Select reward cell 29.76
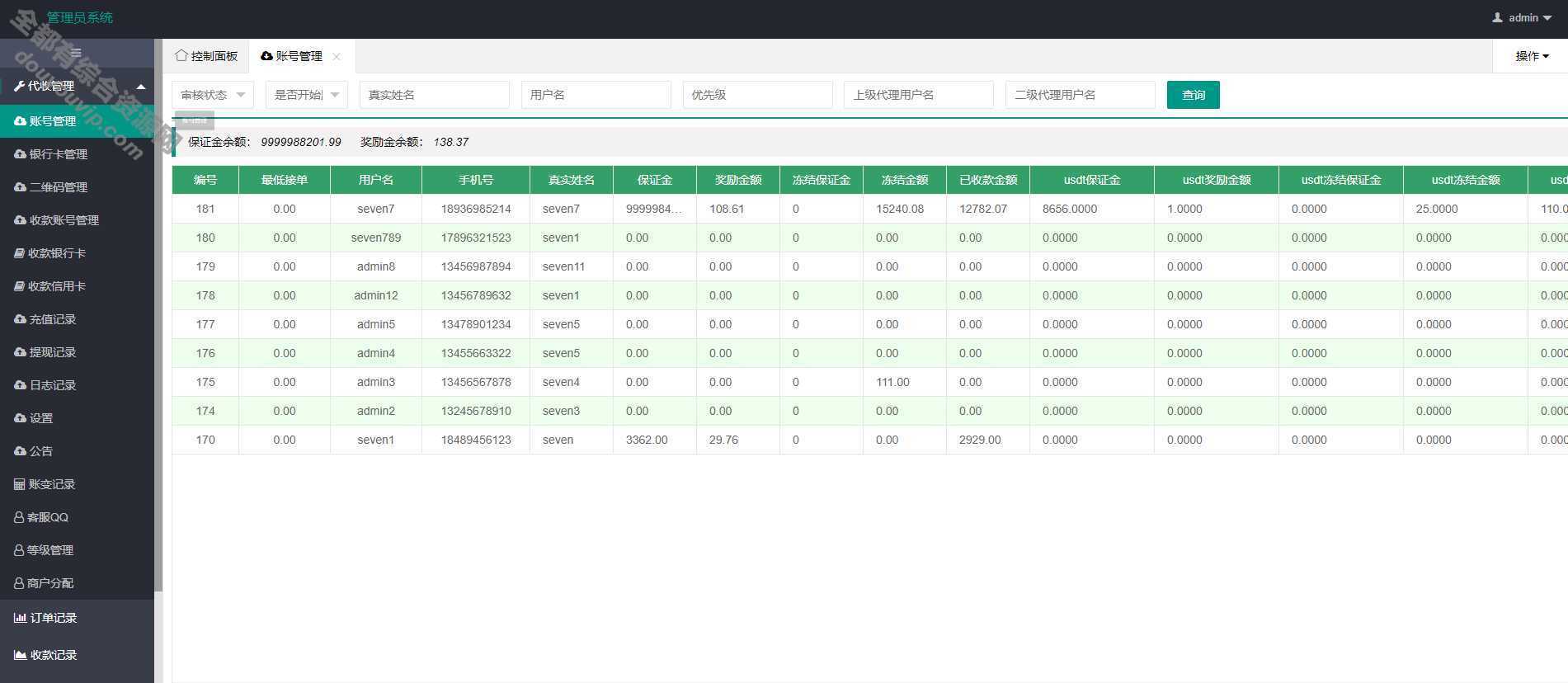 (x=738, y=440)
